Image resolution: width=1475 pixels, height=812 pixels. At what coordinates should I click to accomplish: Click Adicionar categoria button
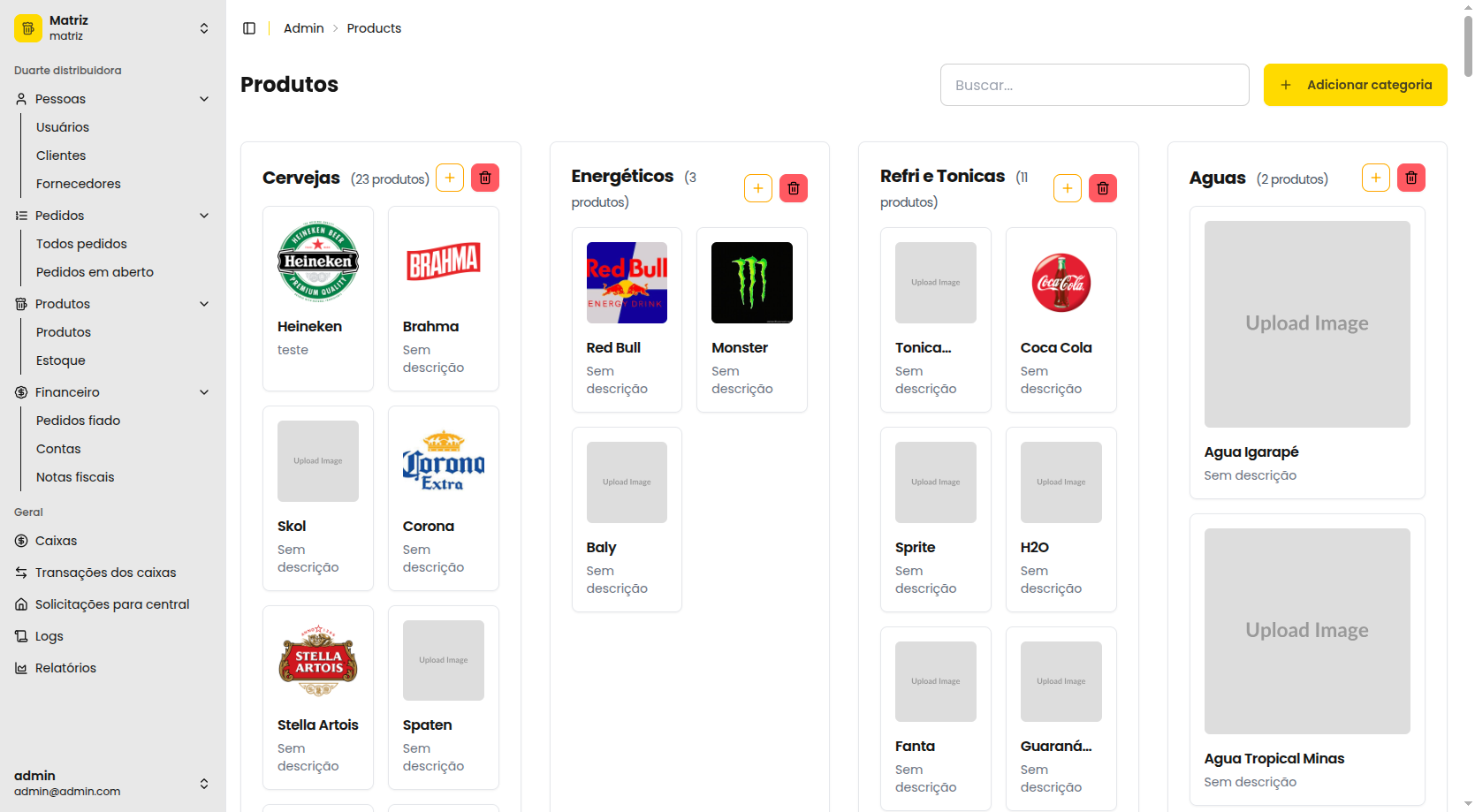pyautogui.click(x=1355, y=85)
